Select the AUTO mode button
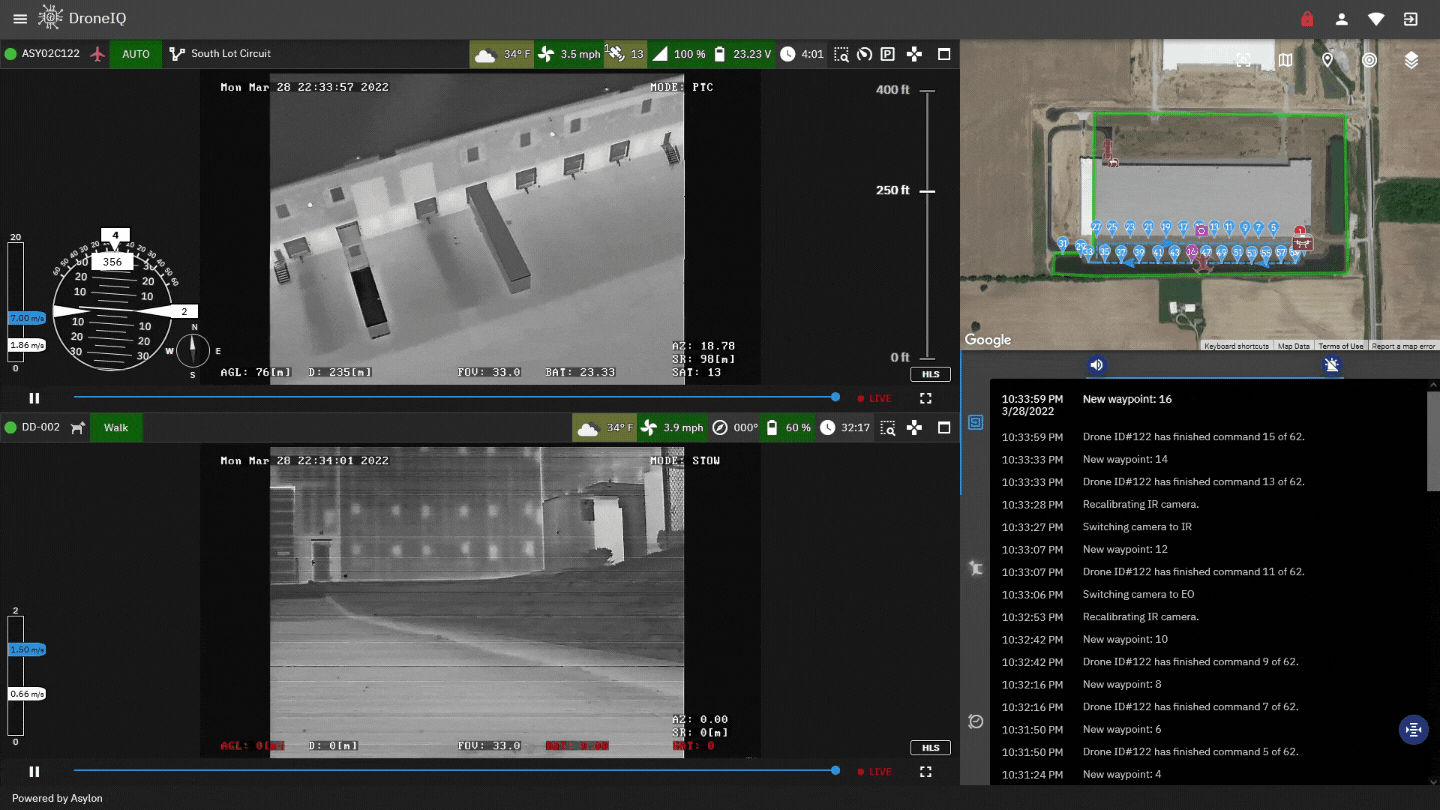1440x810 pixels. (136, 54)
